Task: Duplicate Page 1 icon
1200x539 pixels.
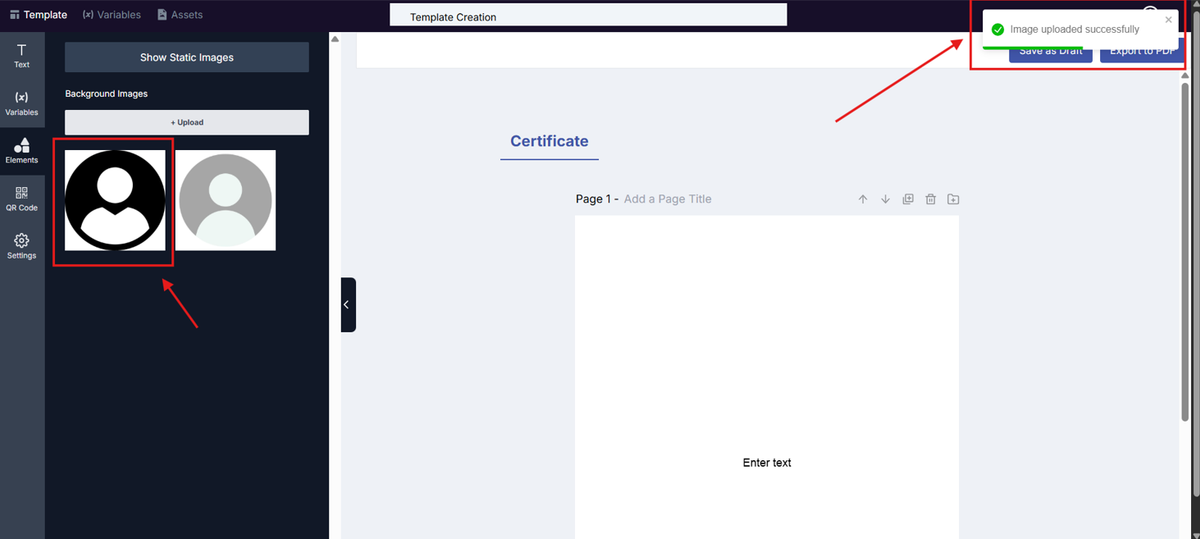Action: click(x=908, y=199)
